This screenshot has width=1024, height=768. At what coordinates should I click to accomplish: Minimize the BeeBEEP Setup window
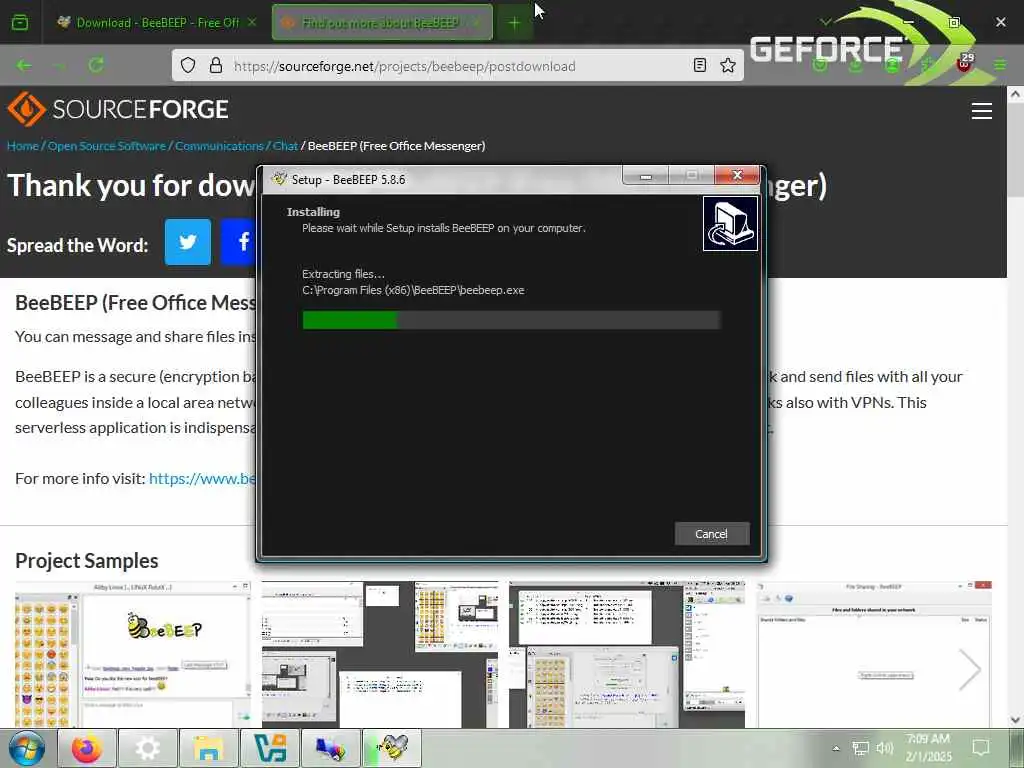(x=645, y=176)
